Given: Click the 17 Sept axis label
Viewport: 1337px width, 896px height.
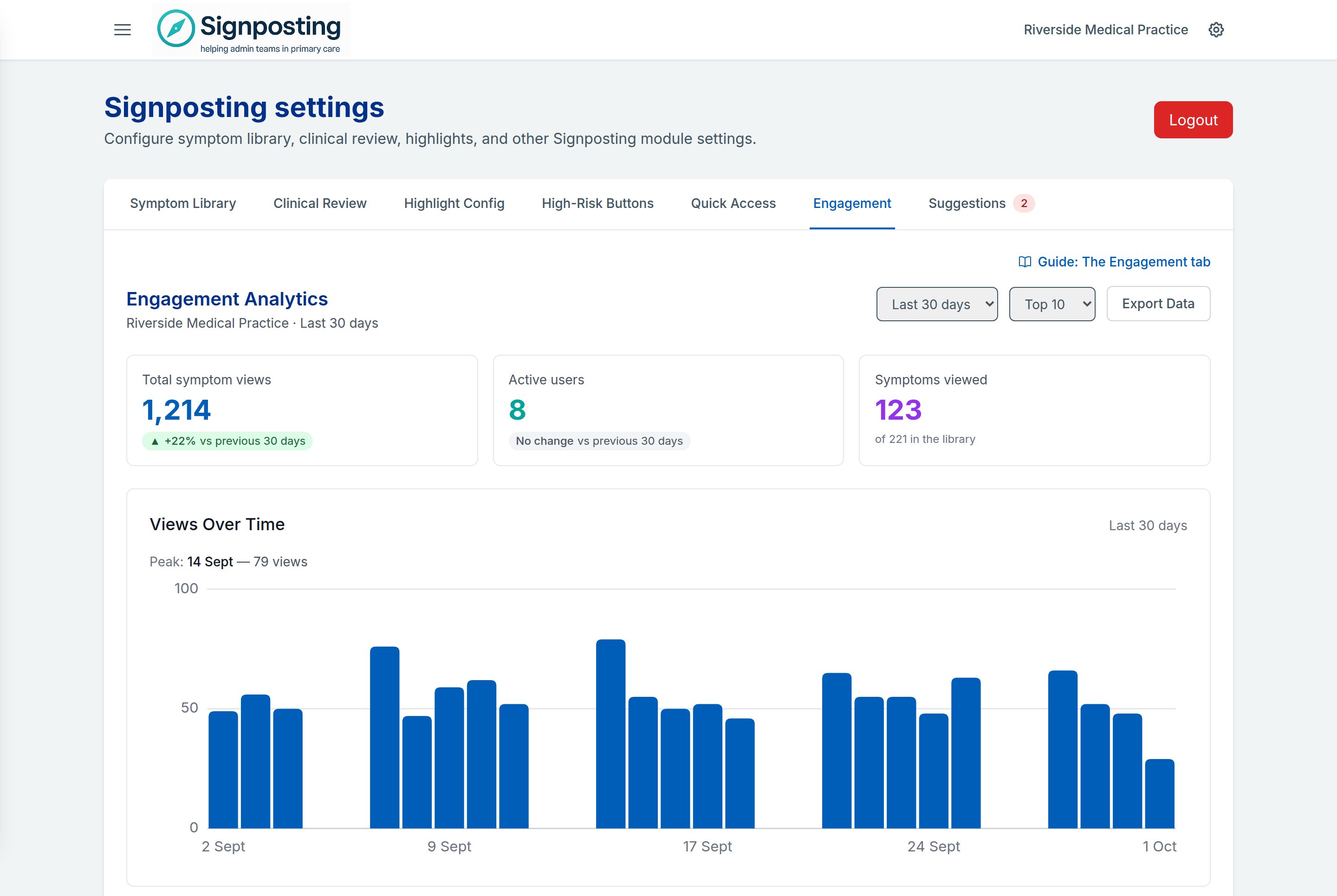Looking at the screenshot, I should point(707,846).
